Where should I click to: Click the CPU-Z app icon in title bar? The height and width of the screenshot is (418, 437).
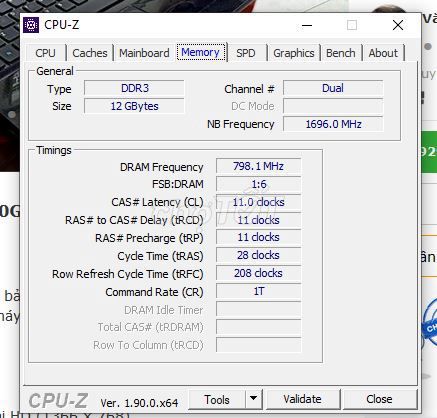click(31, 25)
